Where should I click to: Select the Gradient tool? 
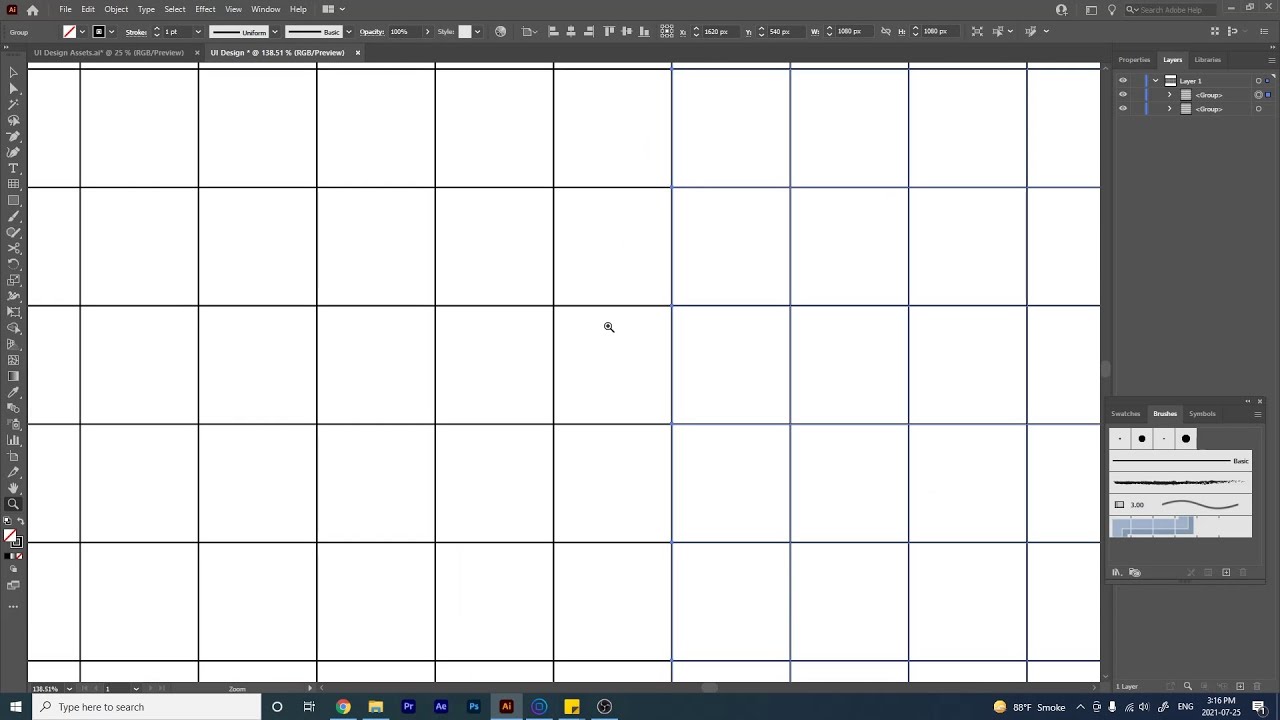[x=13, y=376]
